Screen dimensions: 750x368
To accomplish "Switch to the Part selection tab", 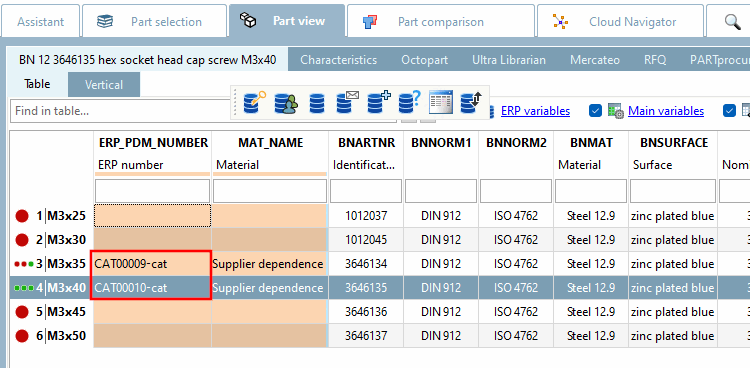I will [154, 22].
